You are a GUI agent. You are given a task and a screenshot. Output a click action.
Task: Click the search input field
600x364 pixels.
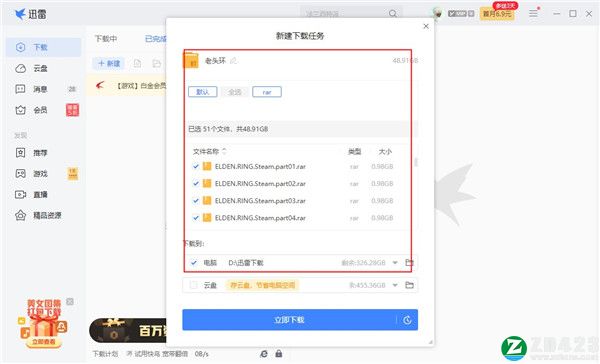[x=344, y=14]
